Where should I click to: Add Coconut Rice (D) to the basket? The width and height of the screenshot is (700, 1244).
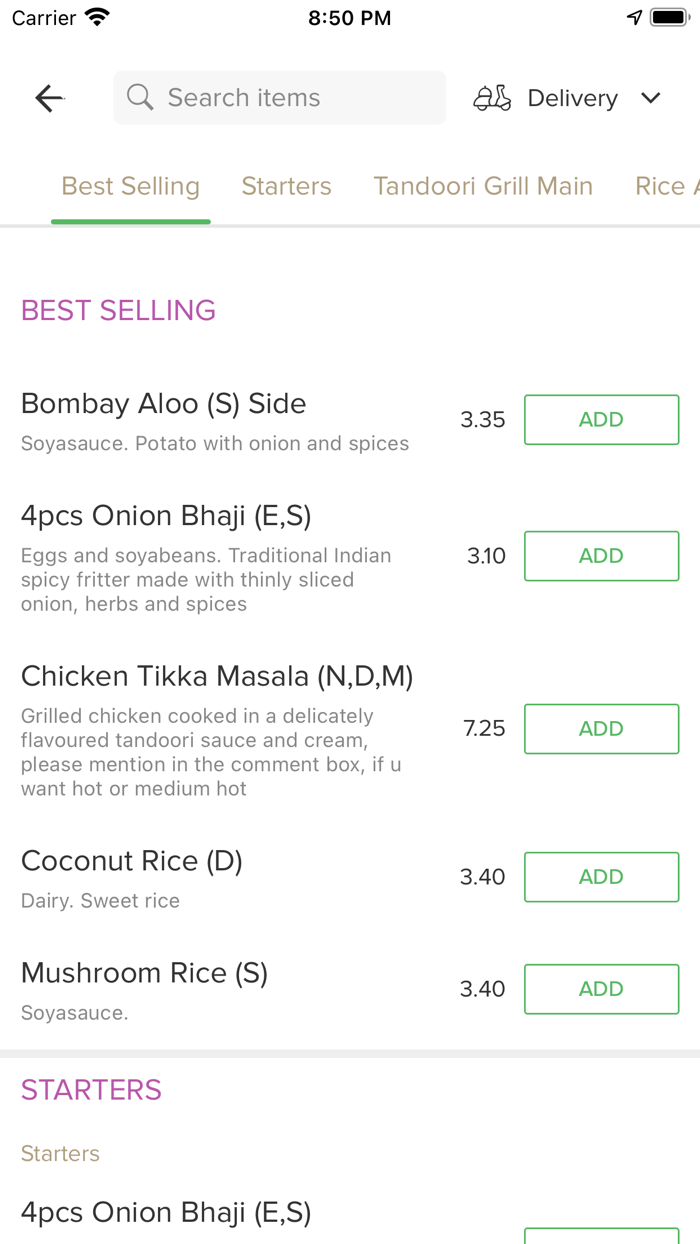(601, 876)
